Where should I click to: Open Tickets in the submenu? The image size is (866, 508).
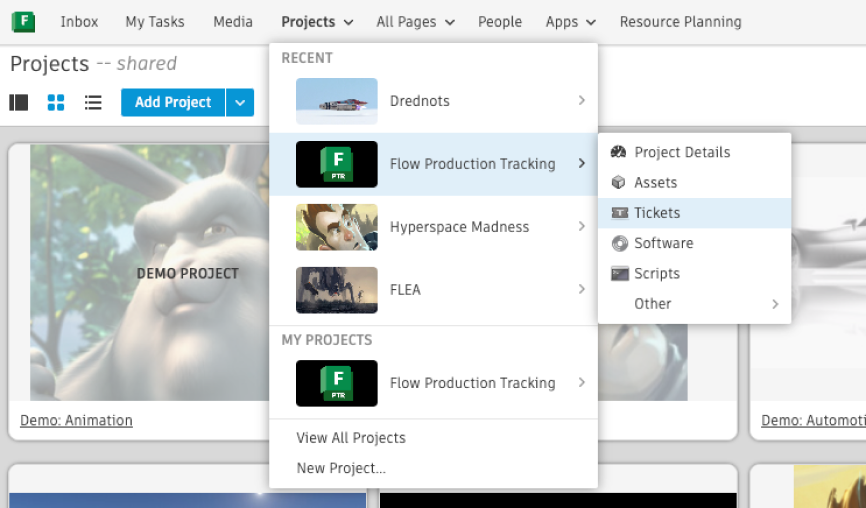(695, 213)
